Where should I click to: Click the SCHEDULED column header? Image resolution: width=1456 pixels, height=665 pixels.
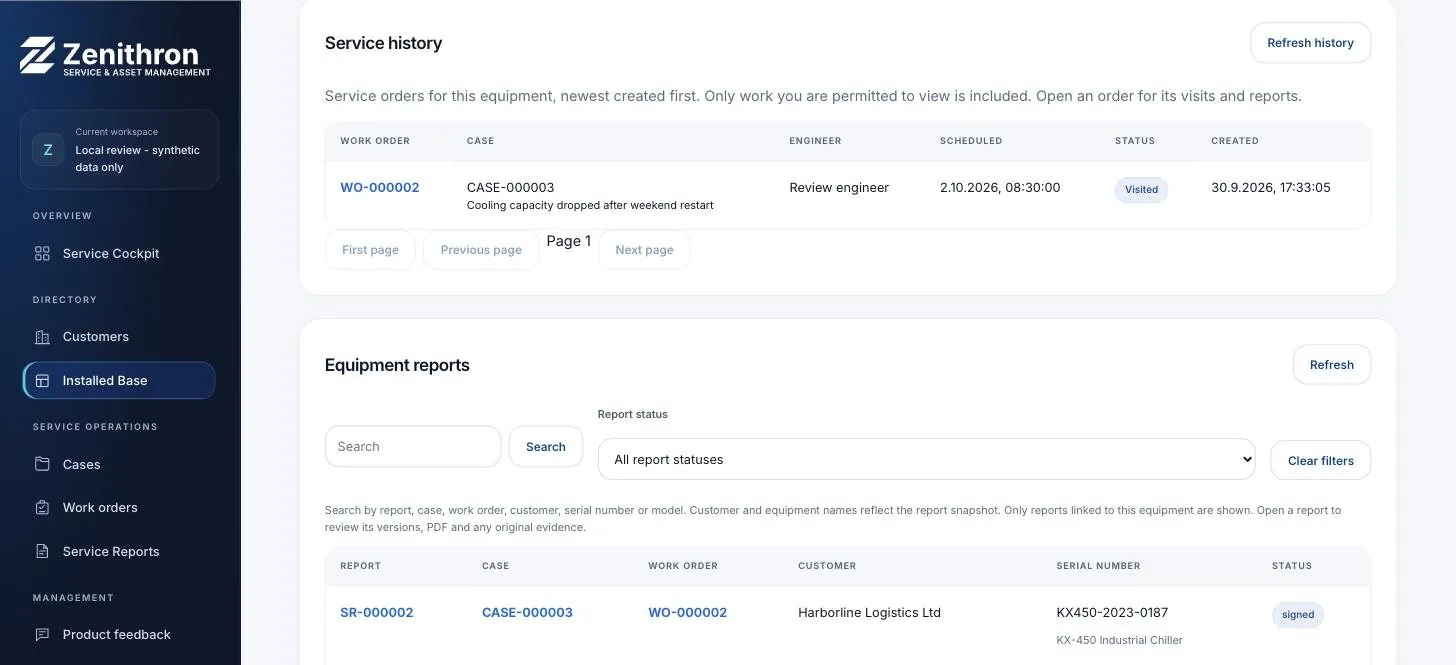(x=971, y=141)
